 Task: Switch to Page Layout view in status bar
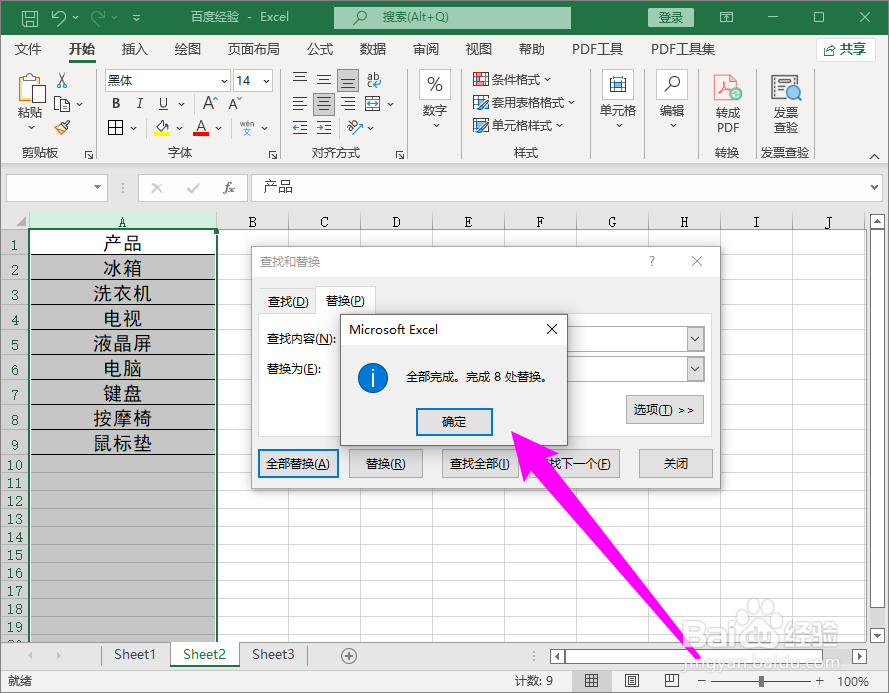coord(632,681)
